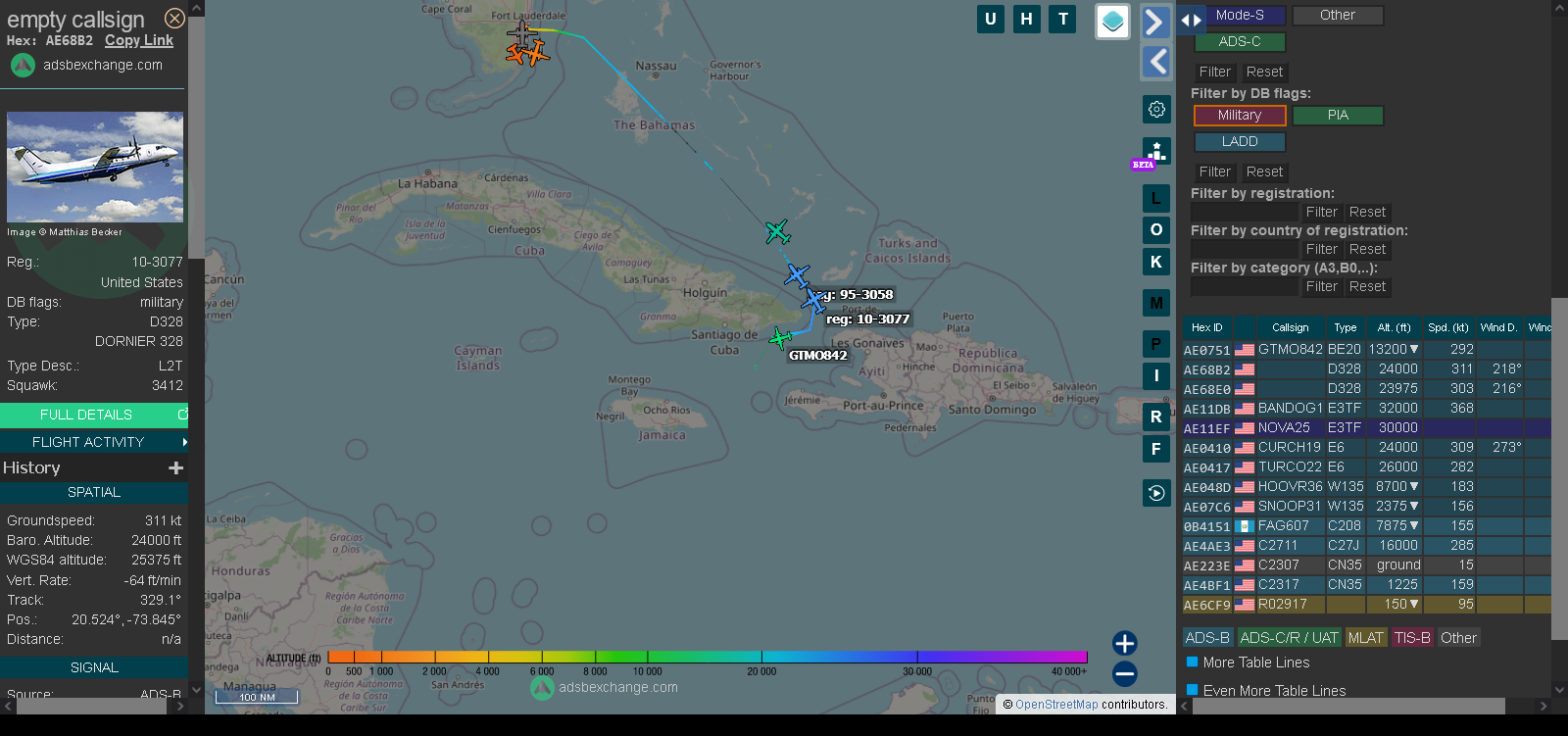Sort table by Wind D. column
This screenshot has height=736, width=1568.
coord(1498,327)
